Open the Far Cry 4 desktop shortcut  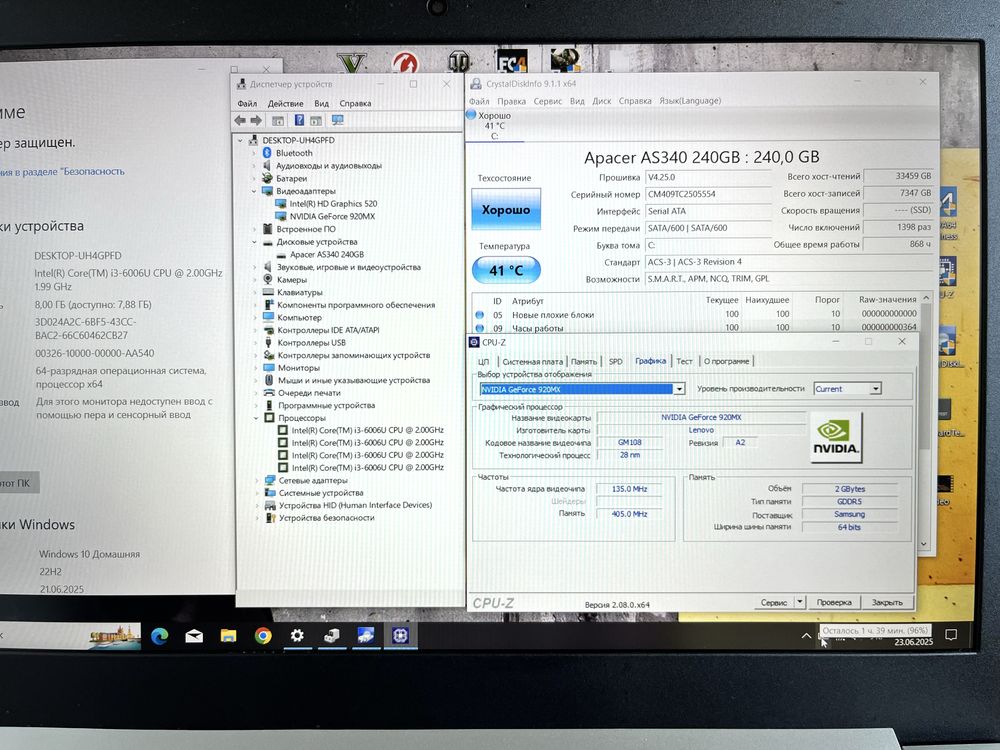[512, 62]
